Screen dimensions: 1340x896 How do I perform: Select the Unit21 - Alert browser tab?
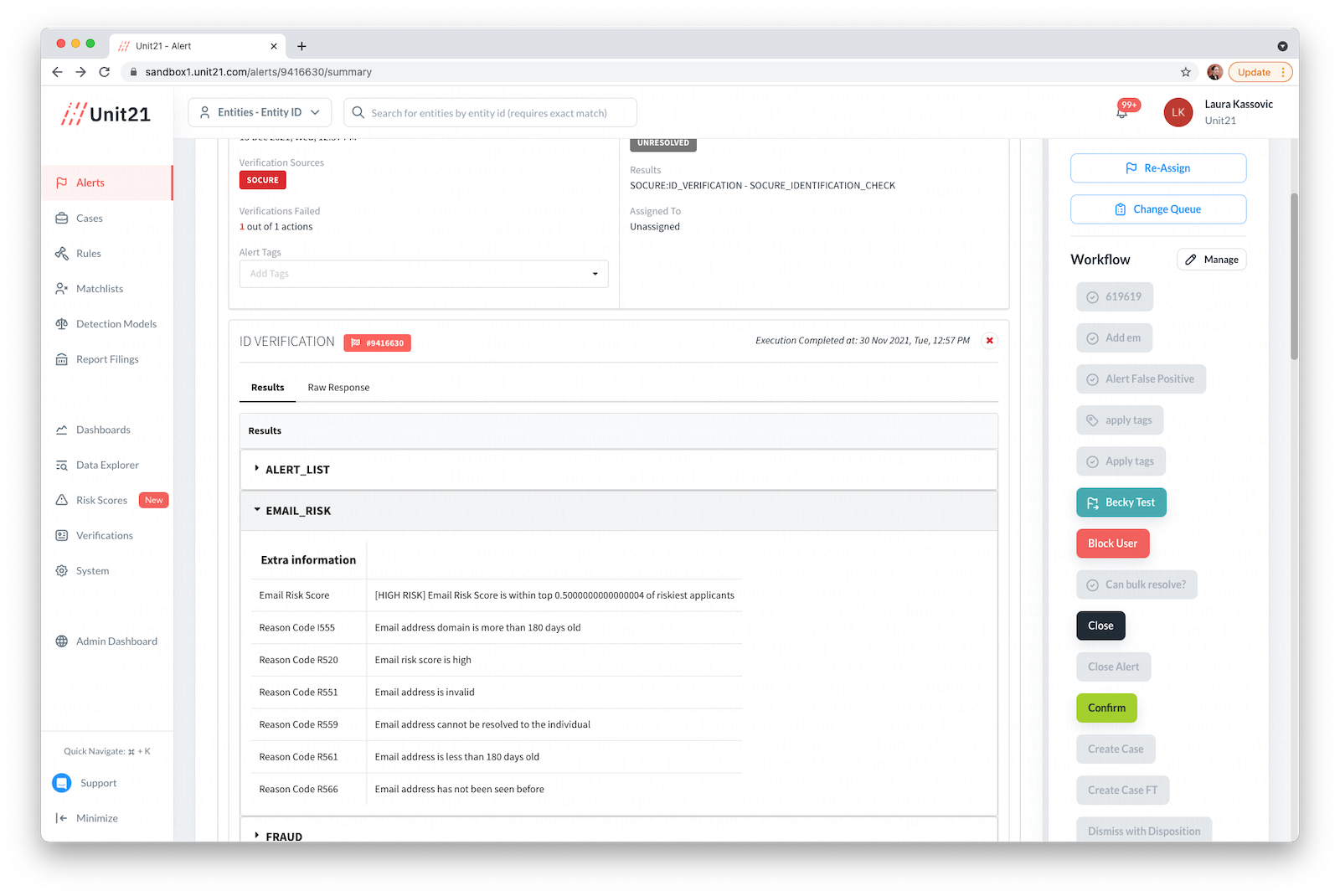(198, 46)
